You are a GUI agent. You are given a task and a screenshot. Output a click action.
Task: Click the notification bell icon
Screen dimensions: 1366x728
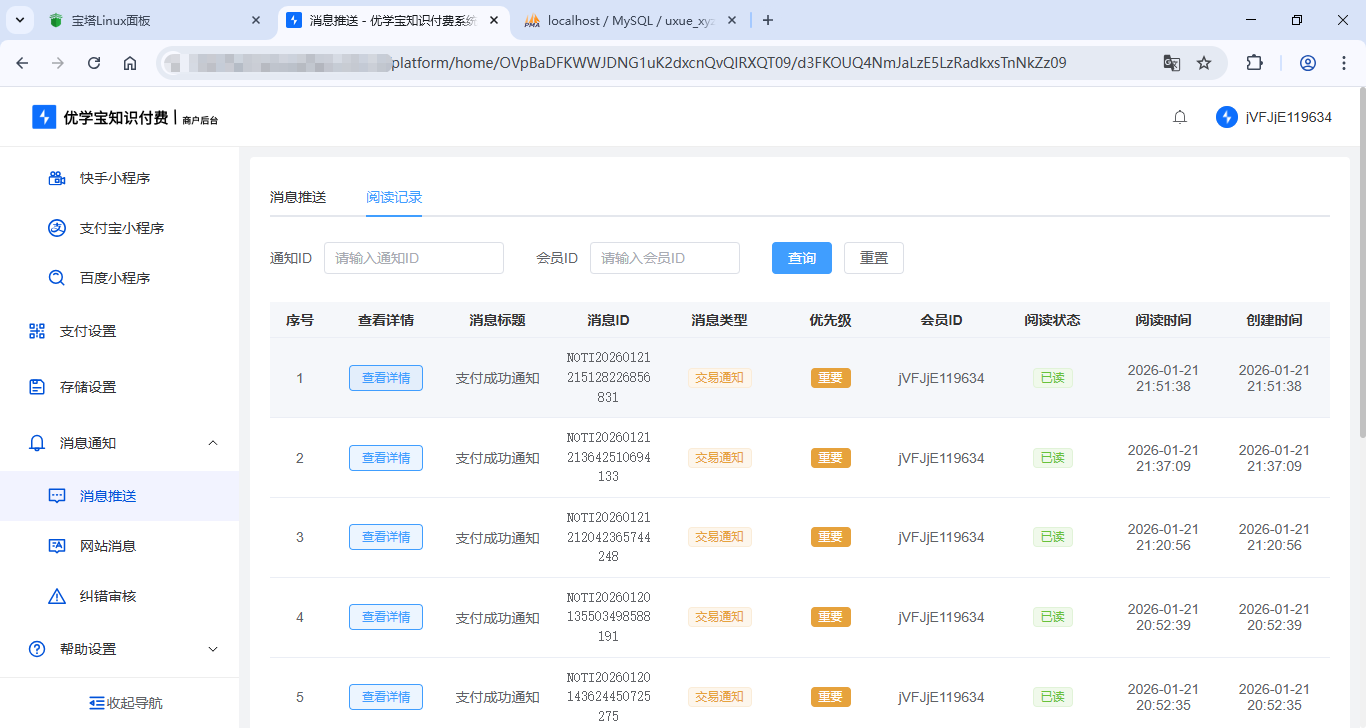tap(1180, 117)
